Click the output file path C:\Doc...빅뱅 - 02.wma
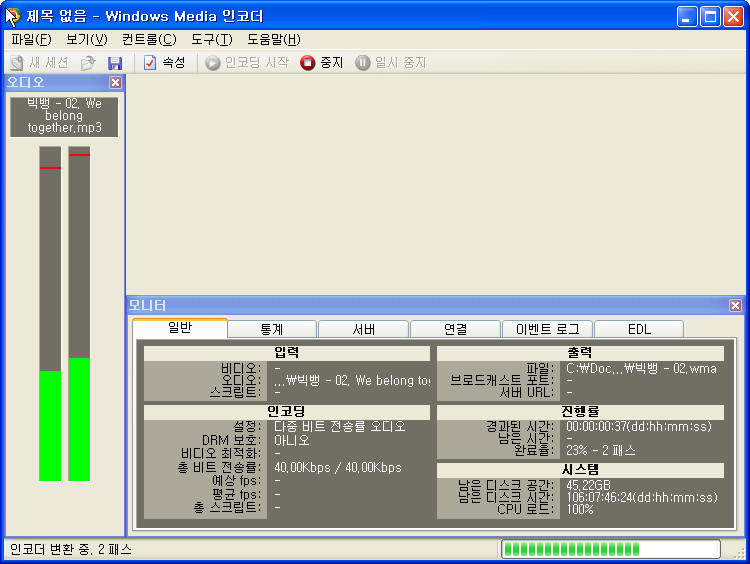This screenshot has width=750, height=564. (x=641, y=369)
